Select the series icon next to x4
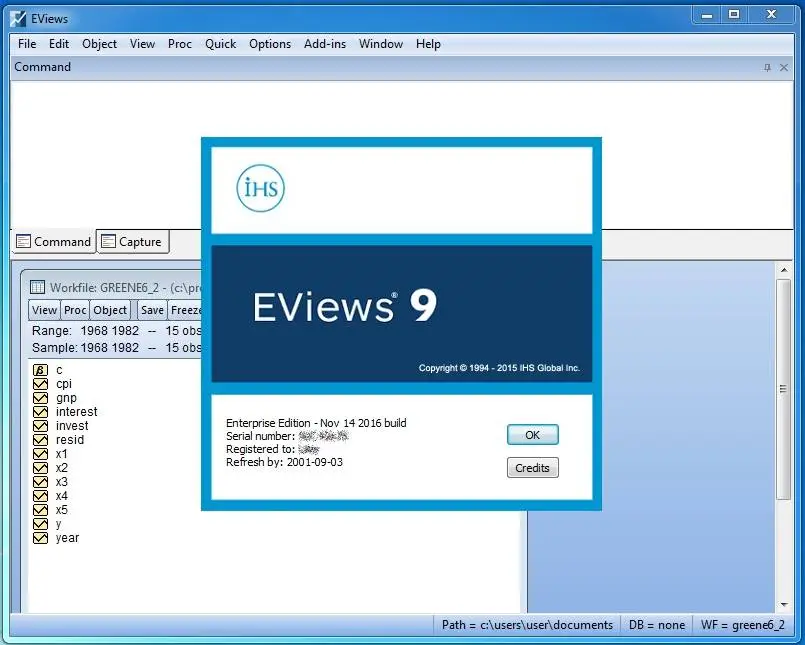 [x=40, y=496]
